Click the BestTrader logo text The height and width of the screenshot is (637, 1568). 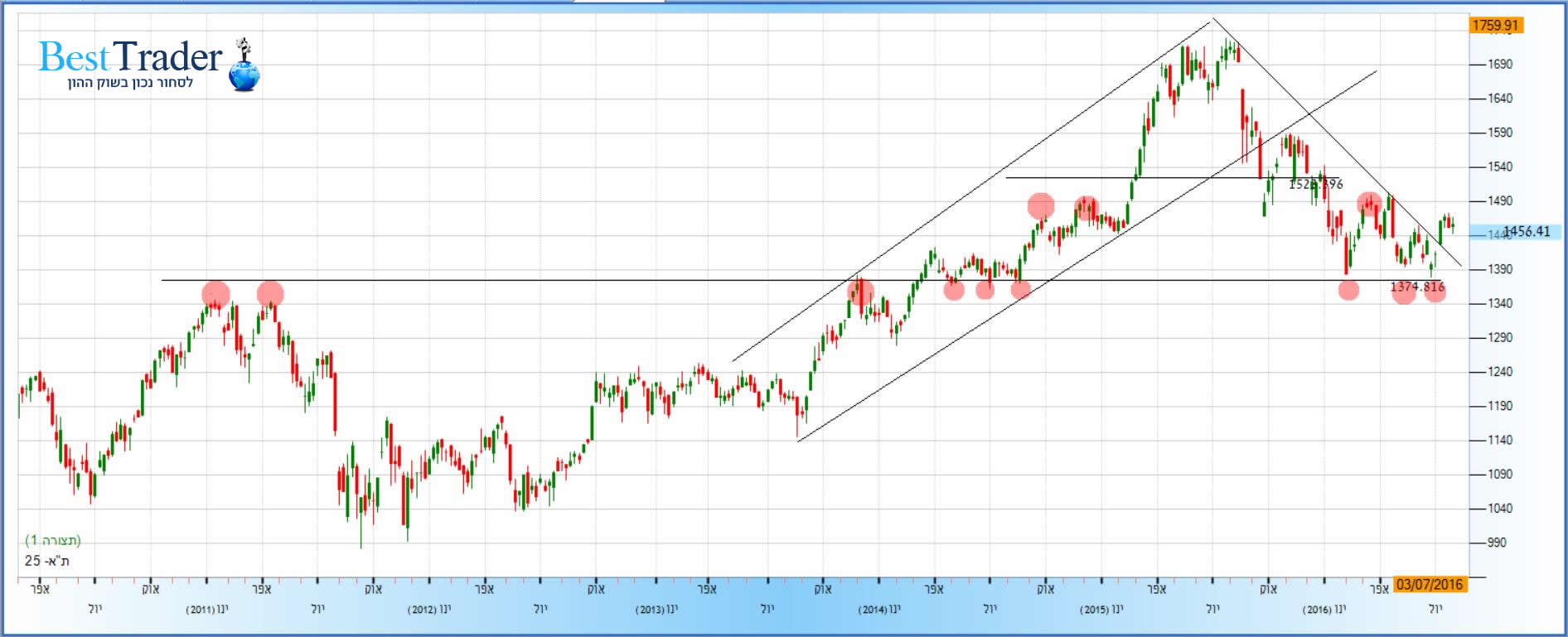(130, 57)
